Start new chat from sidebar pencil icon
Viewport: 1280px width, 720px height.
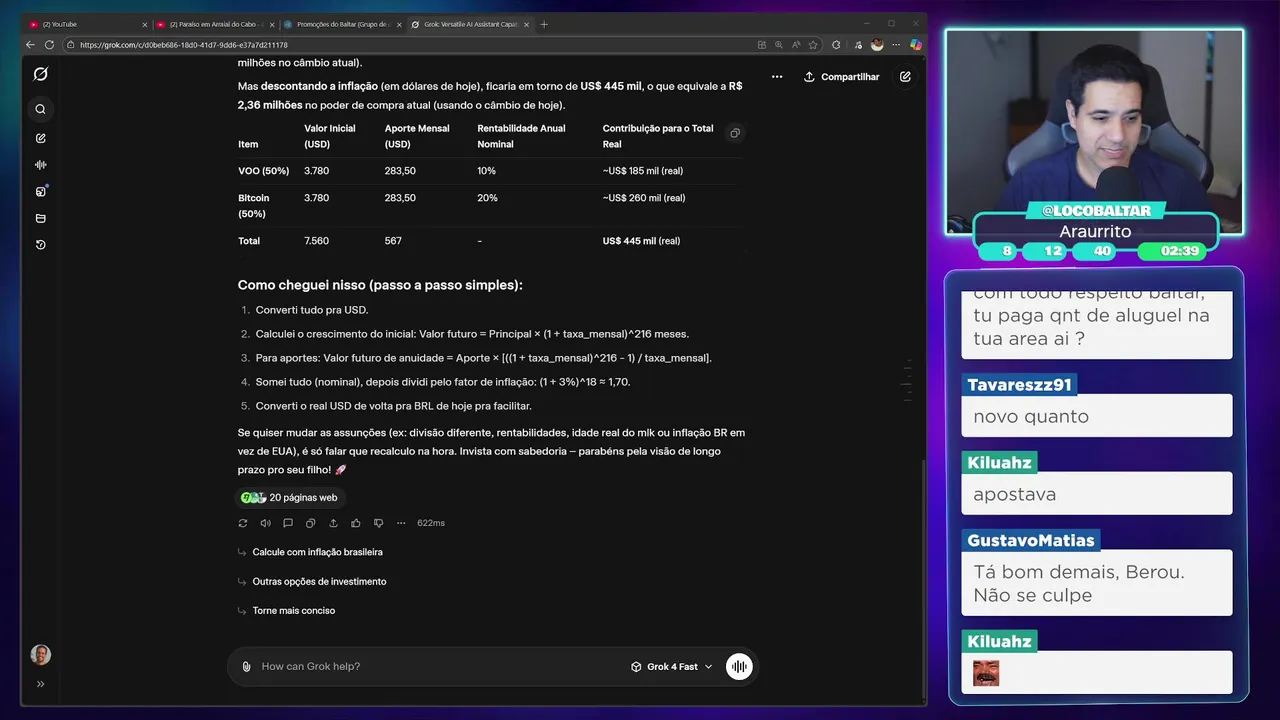click(x=41, y=138)
